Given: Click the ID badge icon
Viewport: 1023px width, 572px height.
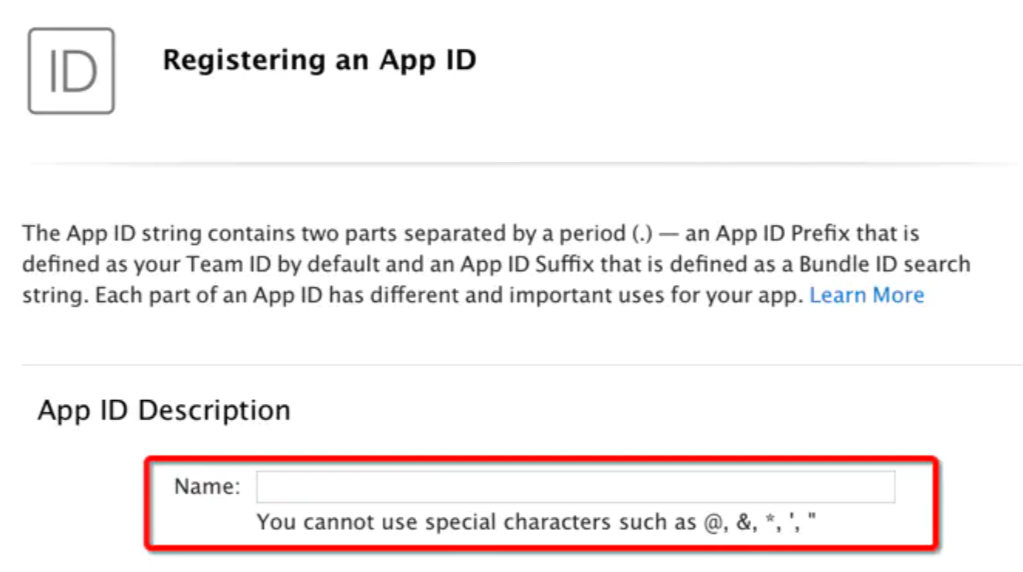Looking at the screenshot, I should [x=71, y=70].
